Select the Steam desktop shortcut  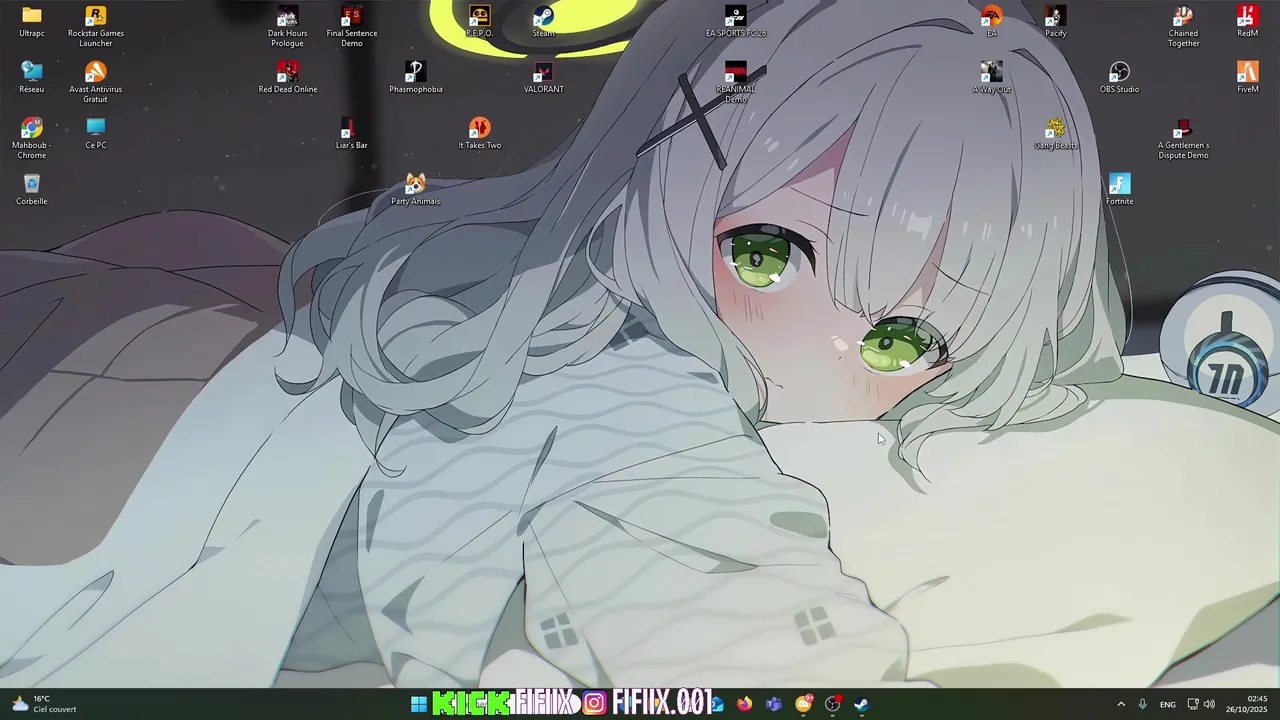click(x=544, y=22)
